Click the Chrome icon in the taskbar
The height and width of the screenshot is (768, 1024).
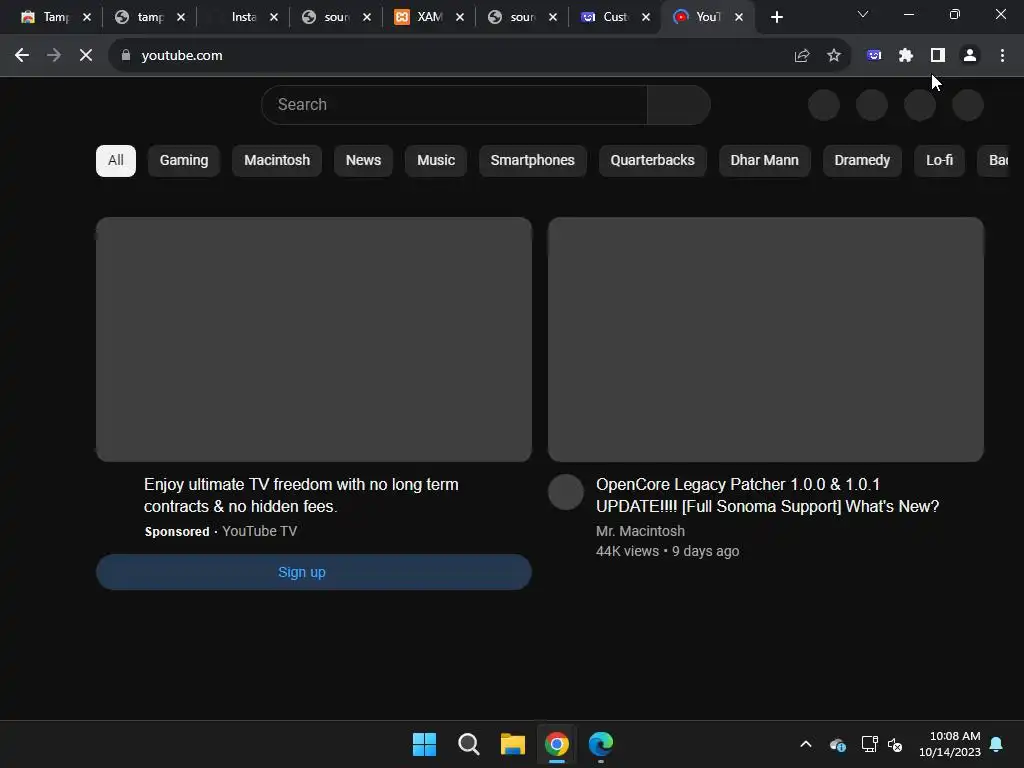click(x=556, y=744)
